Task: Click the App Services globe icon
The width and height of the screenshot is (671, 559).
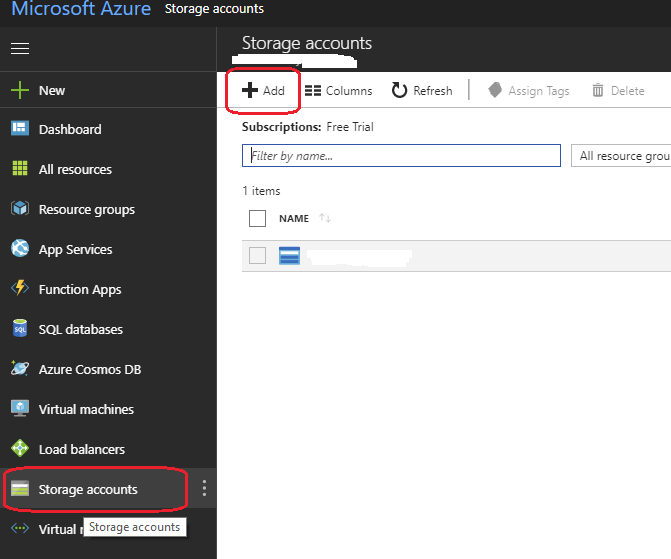Action: (x=20, y=248)
